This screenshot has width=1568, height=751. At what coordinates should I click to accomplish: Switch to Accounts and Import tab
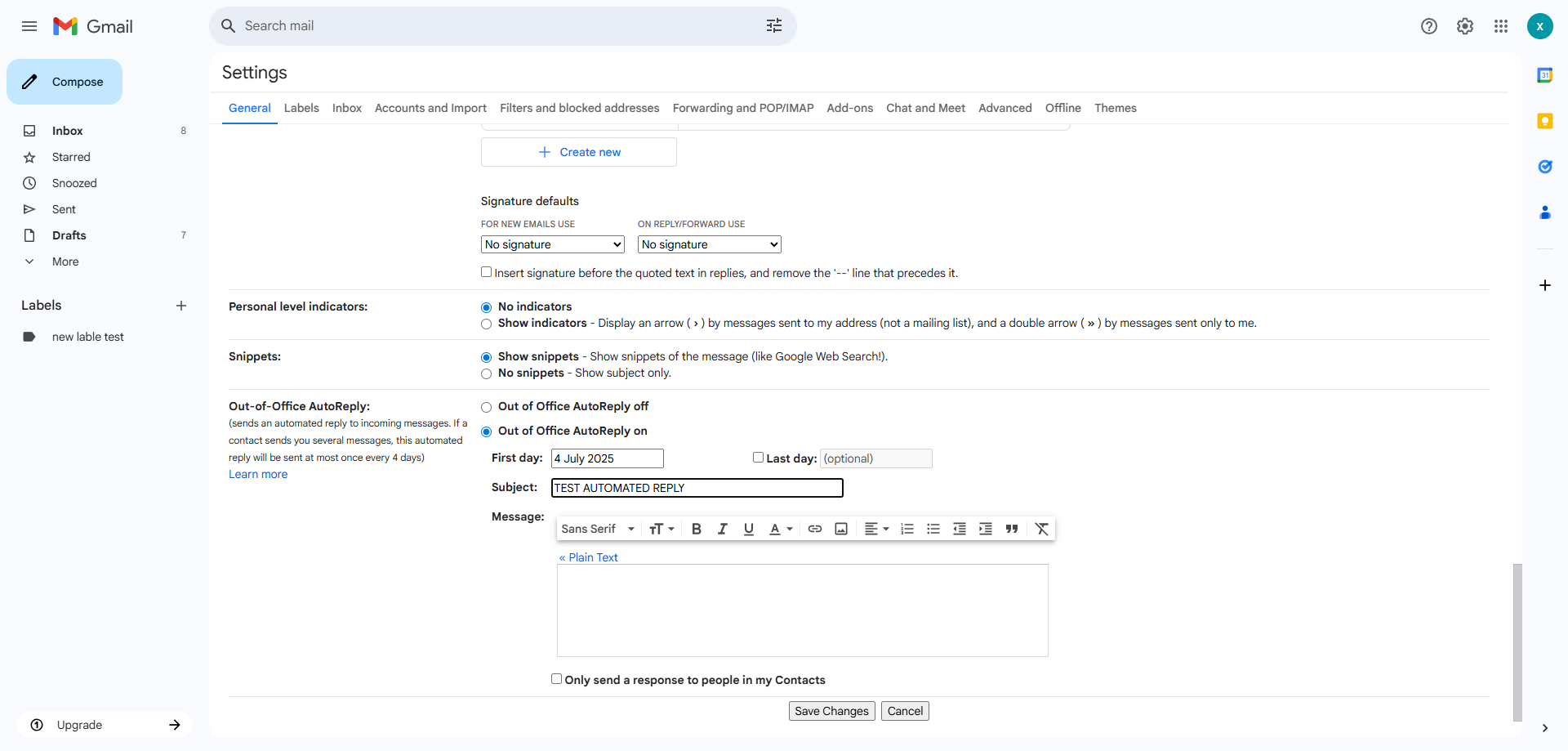point(430,108)
